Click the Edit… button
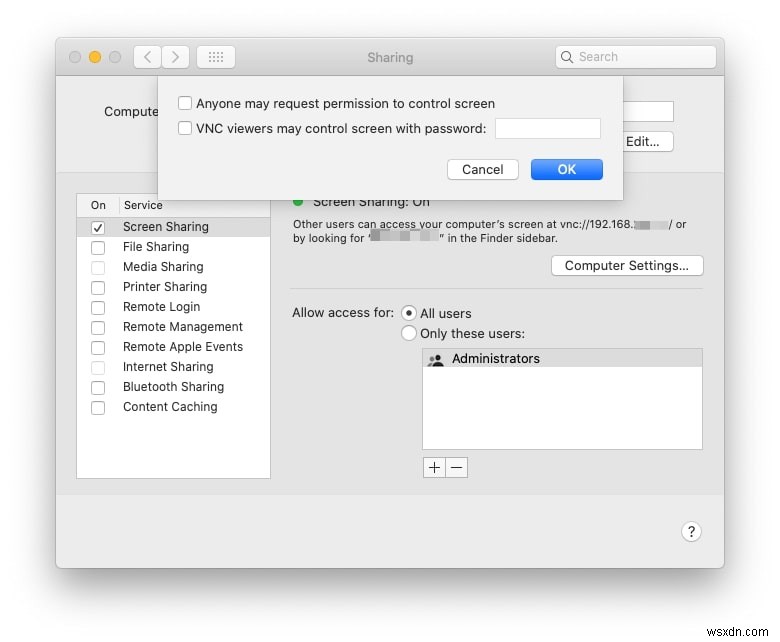Image resolution: width=780 pixels, height=642 pixels. 648,142
